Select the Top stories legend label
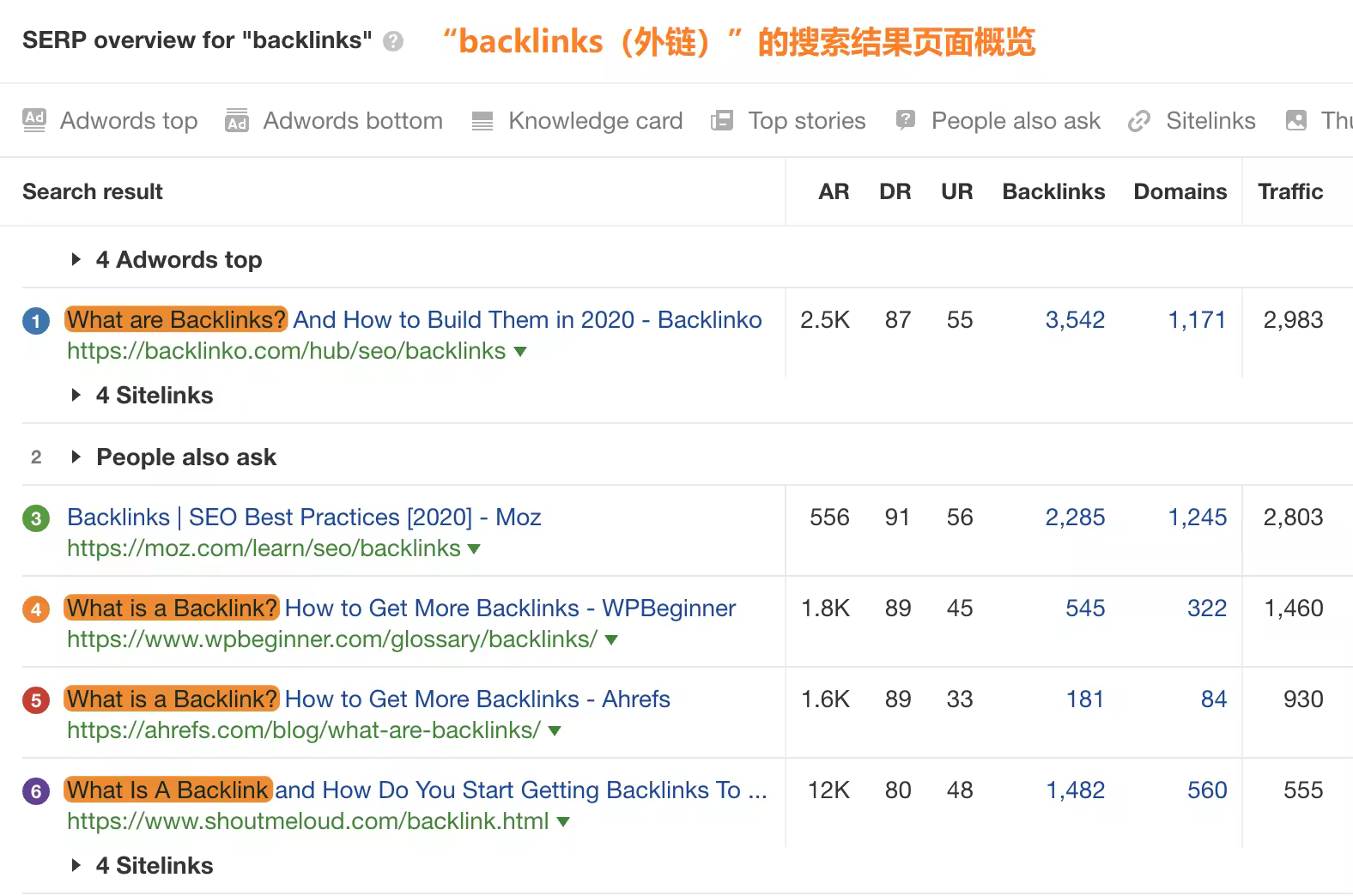The image size is (1353, 896). 807,121
